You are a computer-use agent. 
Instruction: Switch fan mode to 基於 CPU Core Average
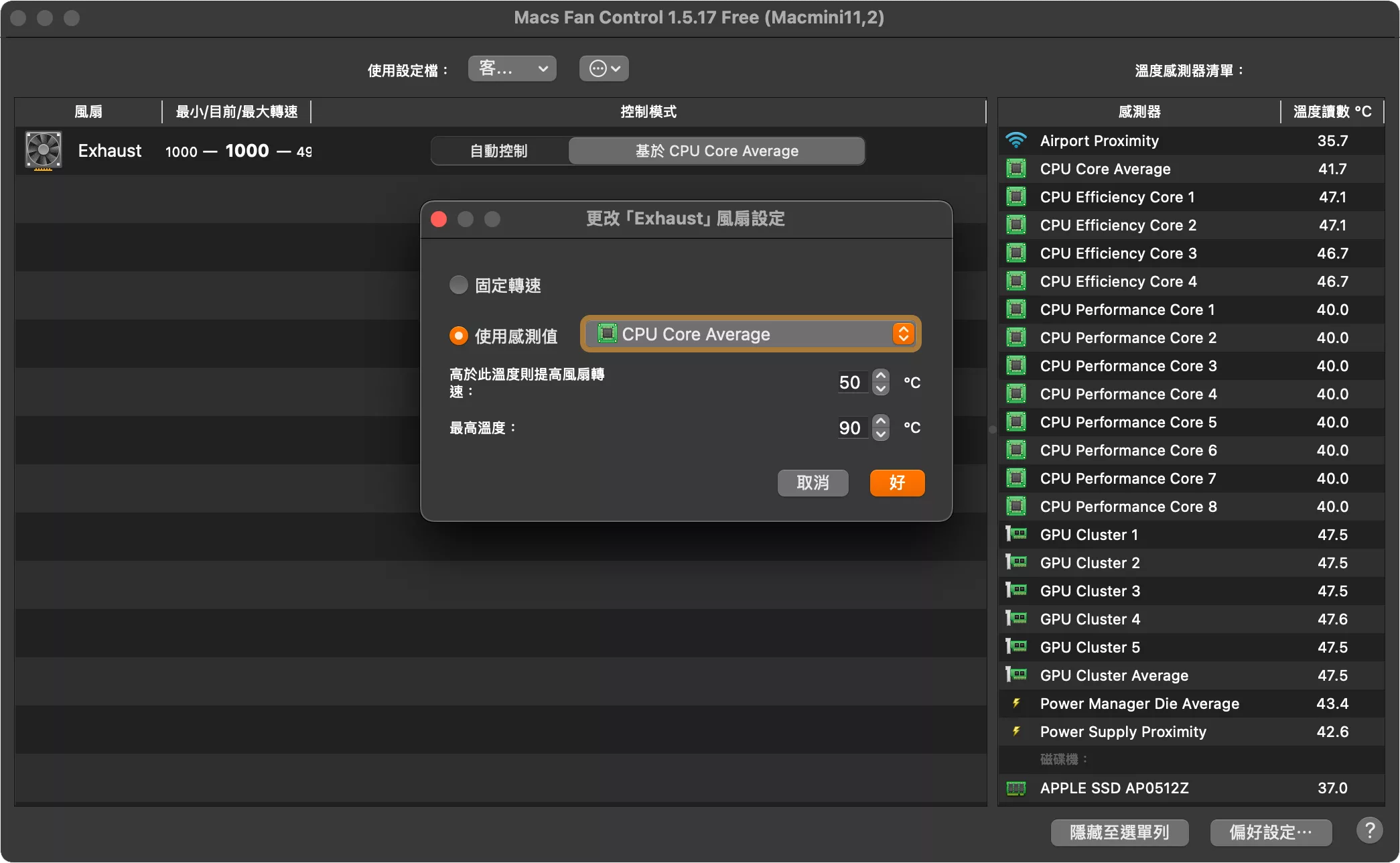pyautogui.click(x=717, y=151)
